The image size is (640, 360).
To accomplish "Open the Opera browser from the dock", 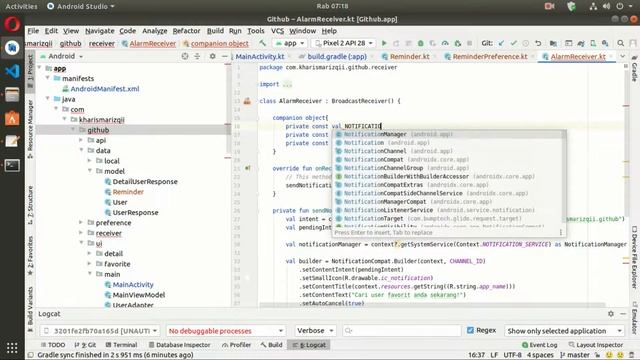I will tap(12, 24).
